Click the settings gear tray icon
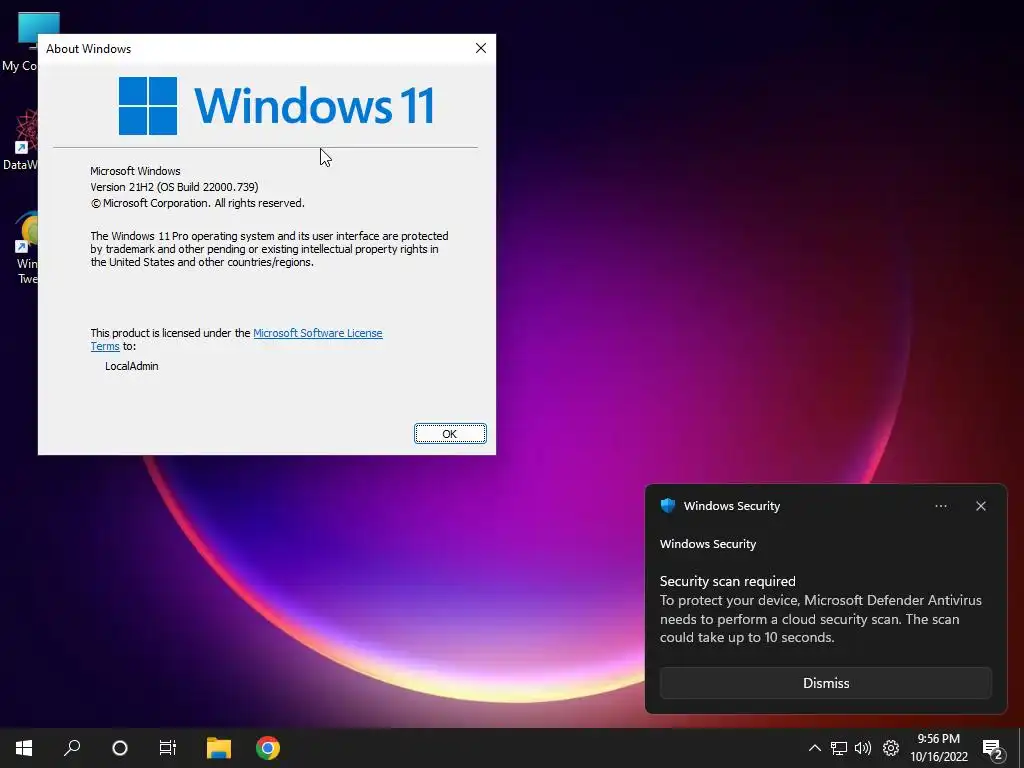The height and width of the screenshot is (768, 1024). coord(891,748)
